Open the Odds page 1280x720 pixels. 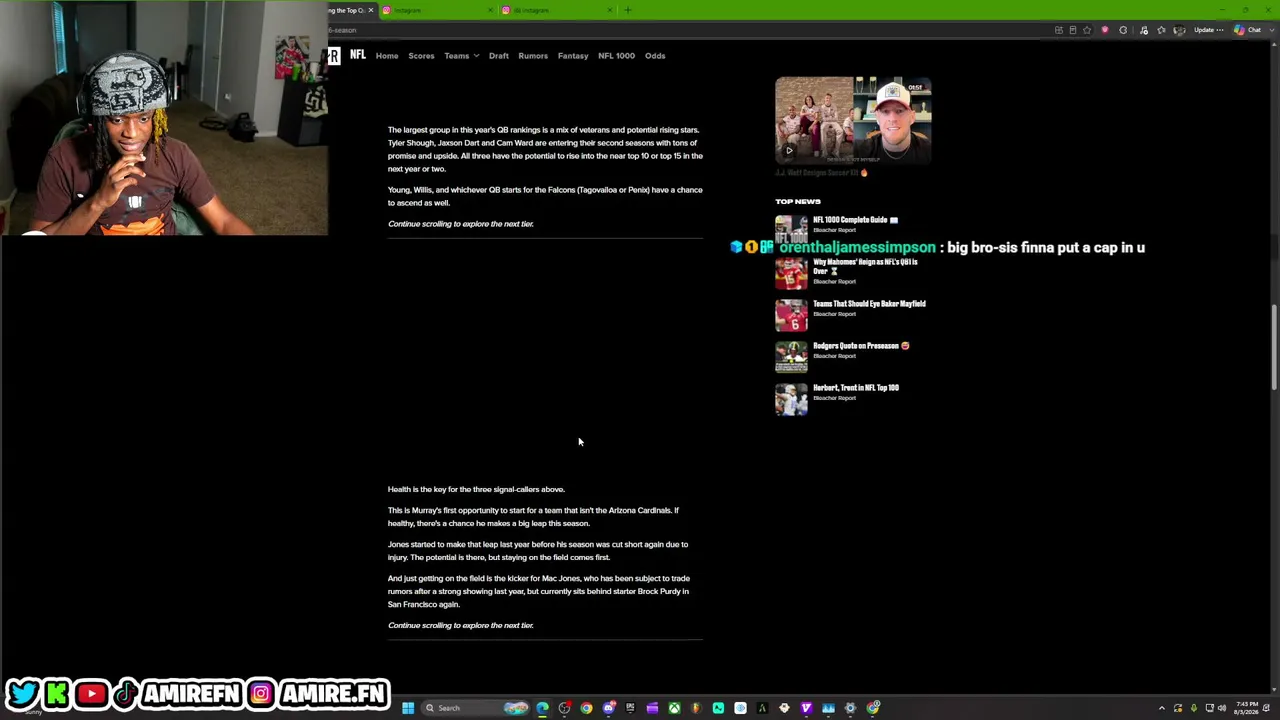coord(655,56)
